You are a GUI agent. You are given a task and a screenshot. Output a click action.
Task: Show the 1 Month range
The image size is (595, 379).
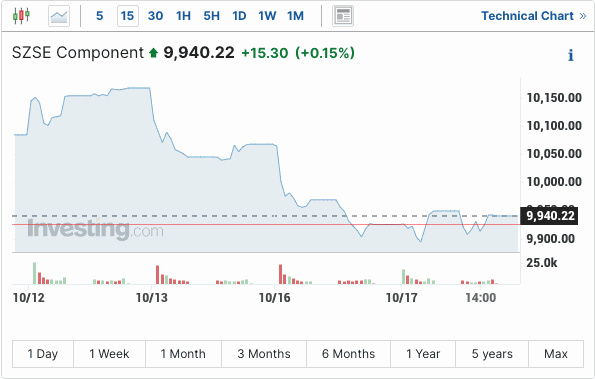click(x=183, y=354)
